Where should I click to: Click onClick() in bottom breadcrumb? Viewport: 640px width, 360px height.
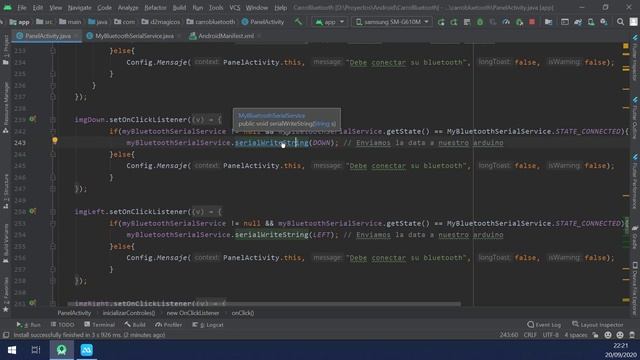tap(243, 313)
